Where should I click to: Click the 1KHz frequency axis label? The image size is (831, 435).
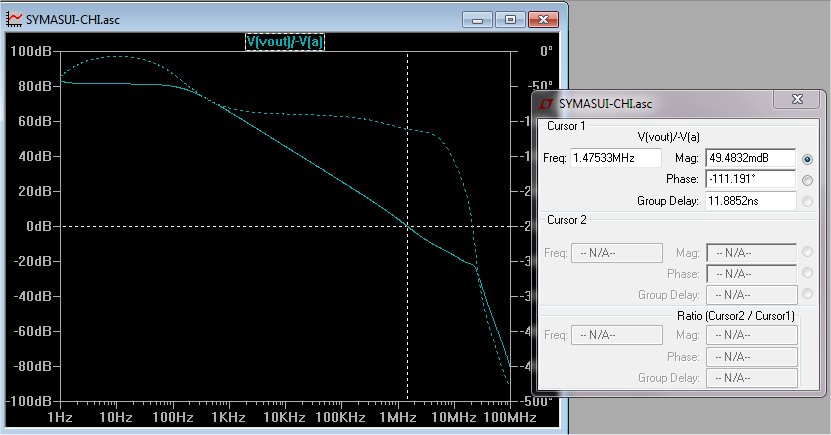point(228,418)
